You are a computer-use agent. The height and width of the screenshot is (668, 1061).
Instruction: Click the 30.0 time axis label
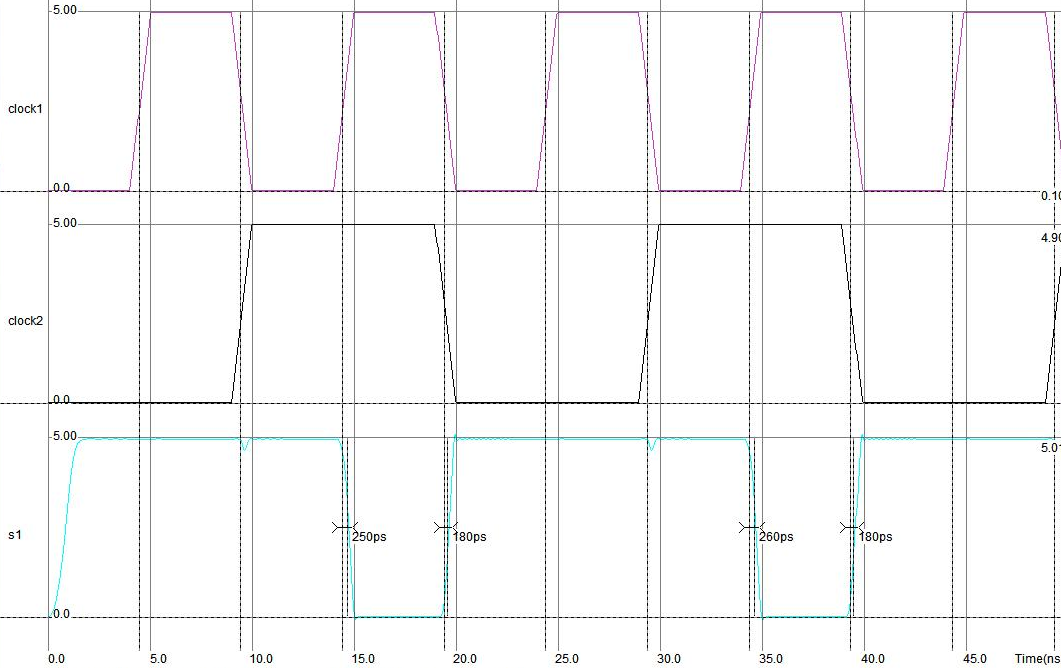(669, 659)
